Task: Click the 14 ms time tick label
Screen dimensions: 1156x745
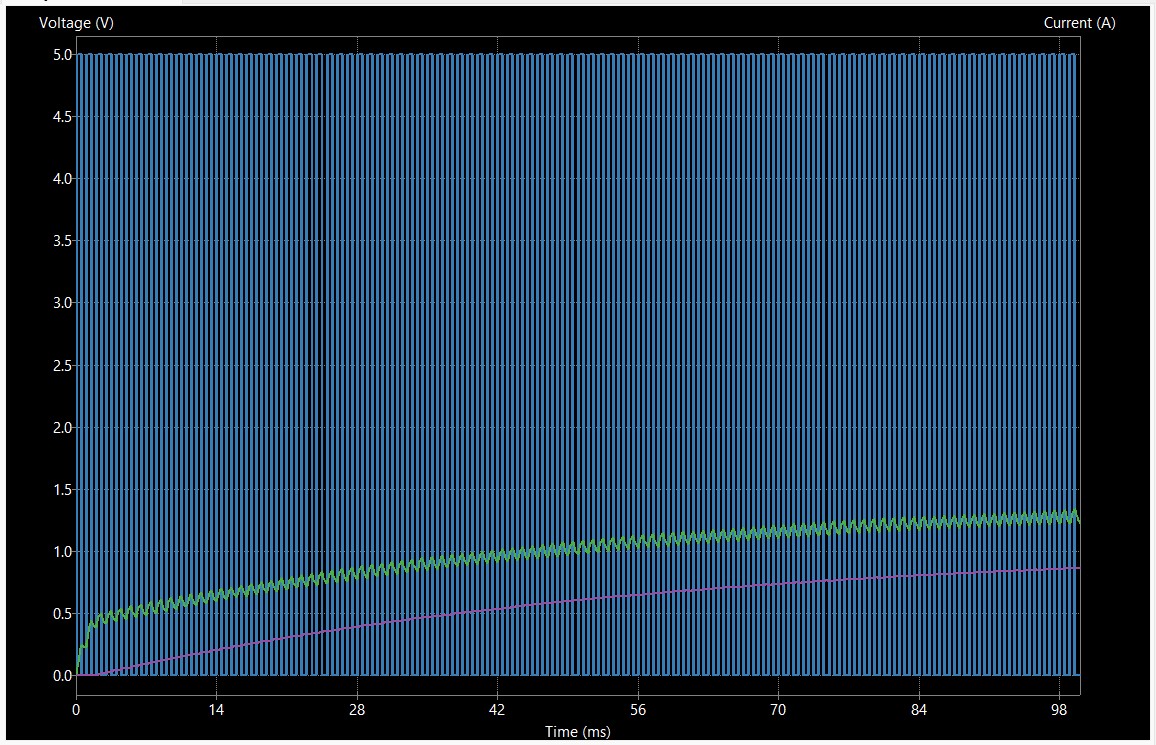Action: [x=216, y=710]
